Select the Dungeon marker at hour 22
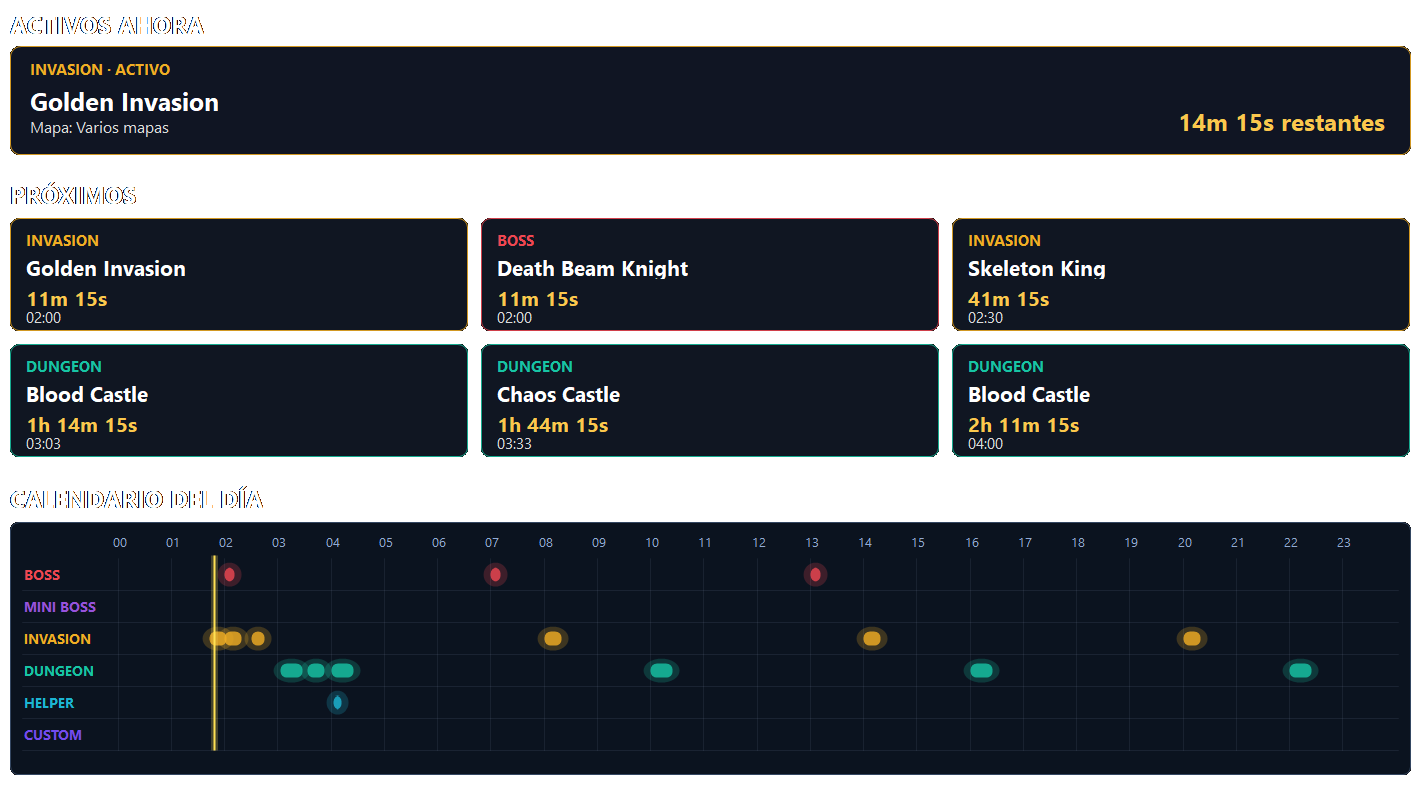Viewport: 1420px width, 787px height. point(1300,671)
